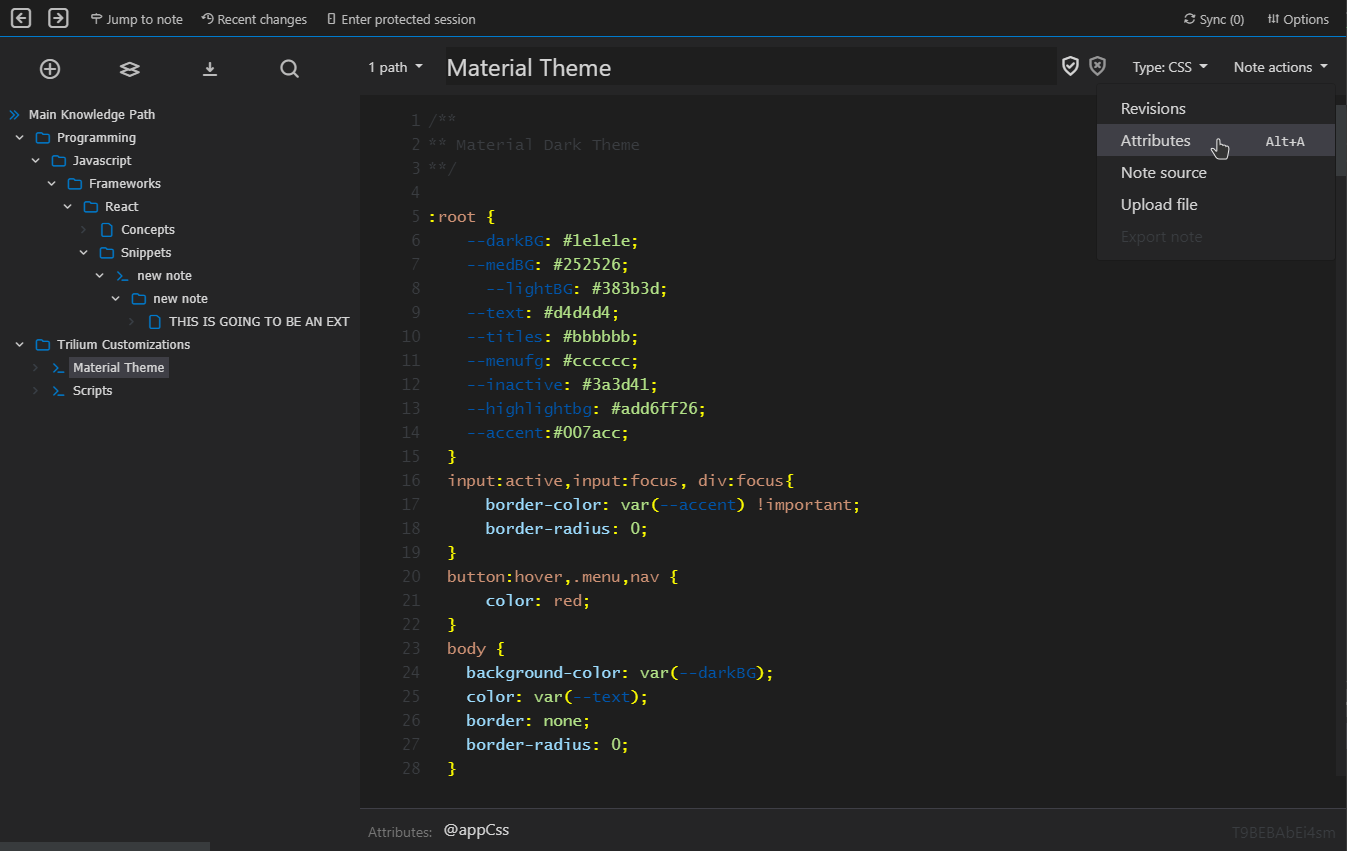
Task: Click Enter protected session
Action: 401,19
